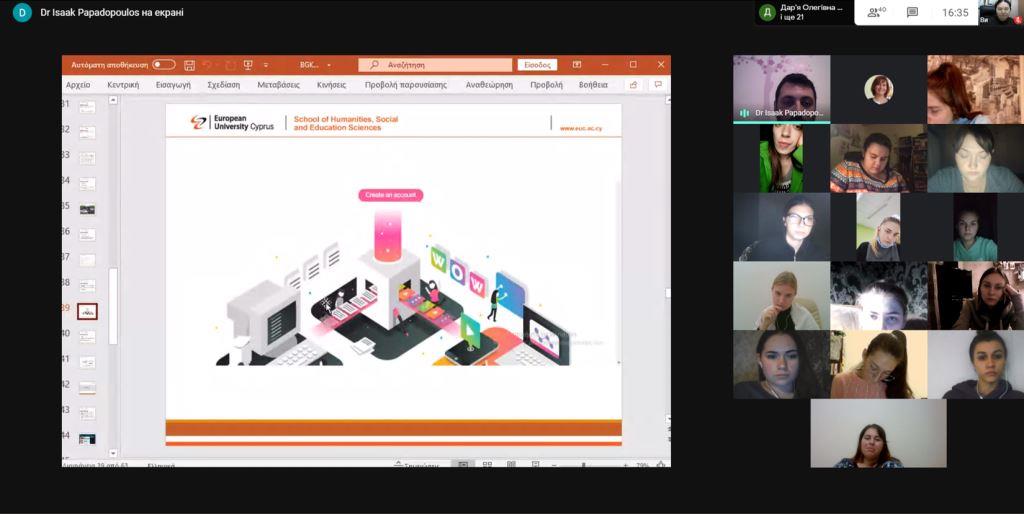Open the Εισαγωγή ribbon tab
This screenshot has width=1024, height=514.
(173, 85)
